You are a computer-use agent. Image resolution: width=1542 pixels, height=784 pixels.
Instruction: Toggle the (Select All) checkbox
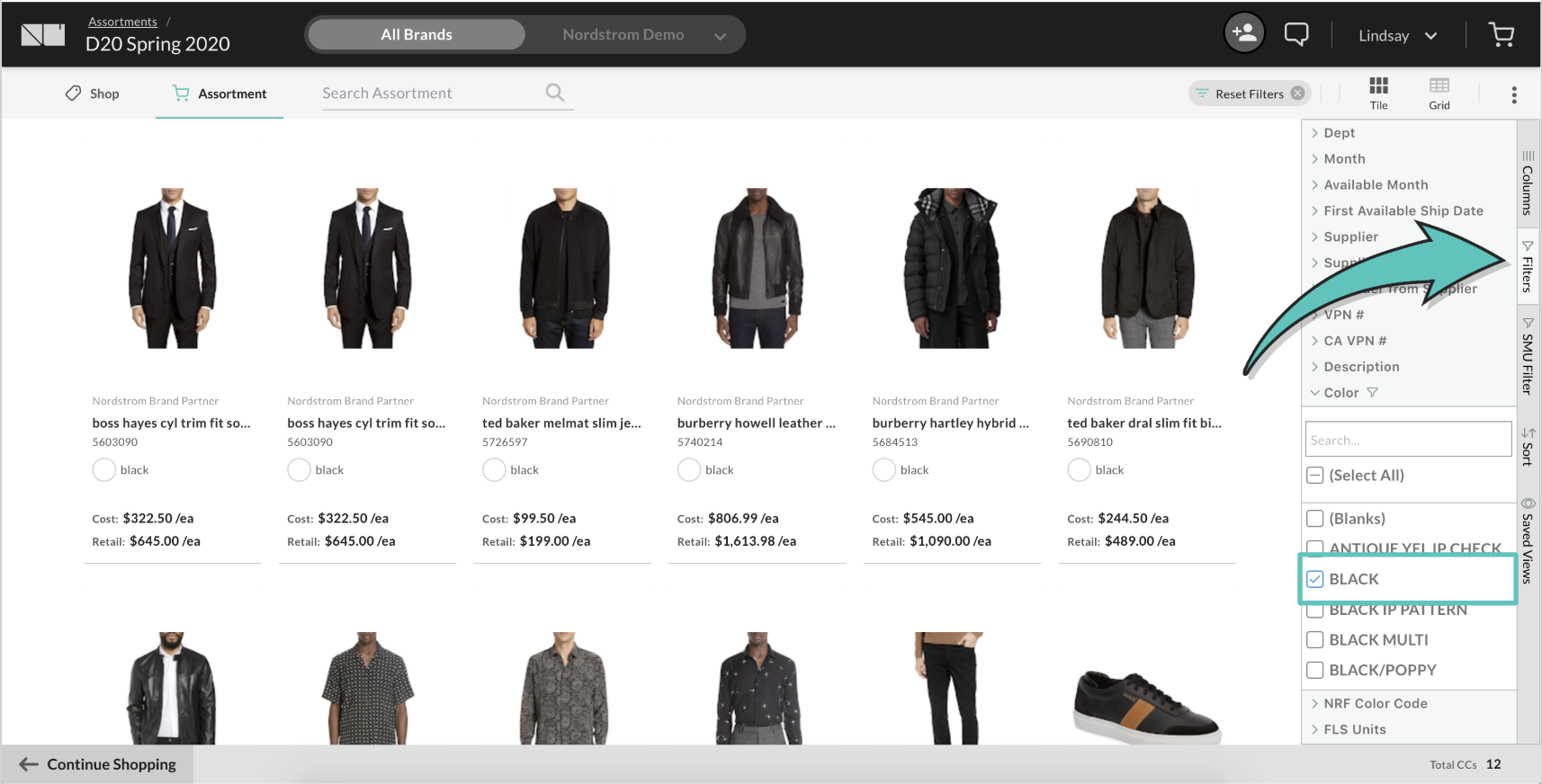point(1315,476)
